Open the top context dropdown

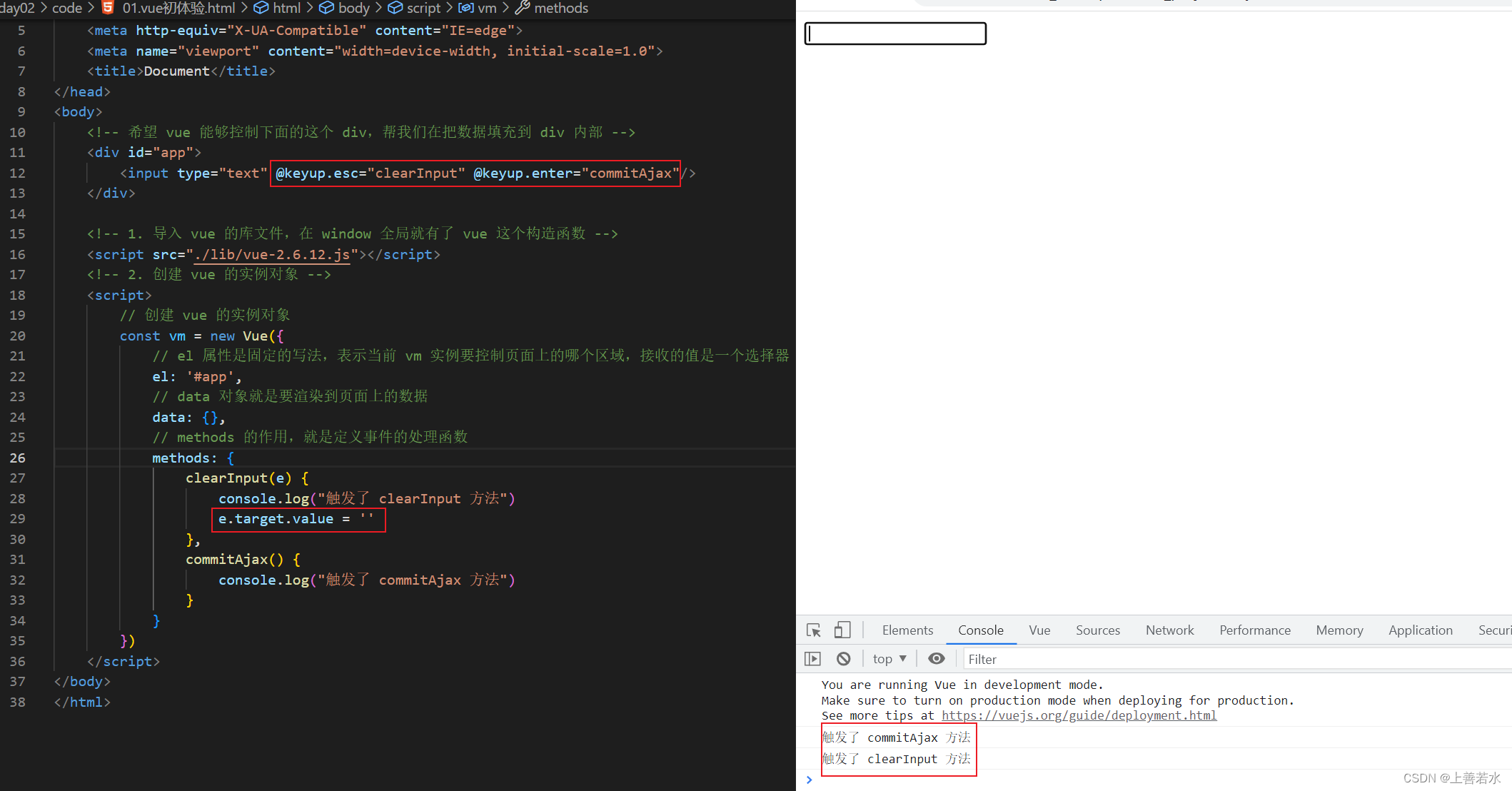pyautogui.click(x=889, y=659)
